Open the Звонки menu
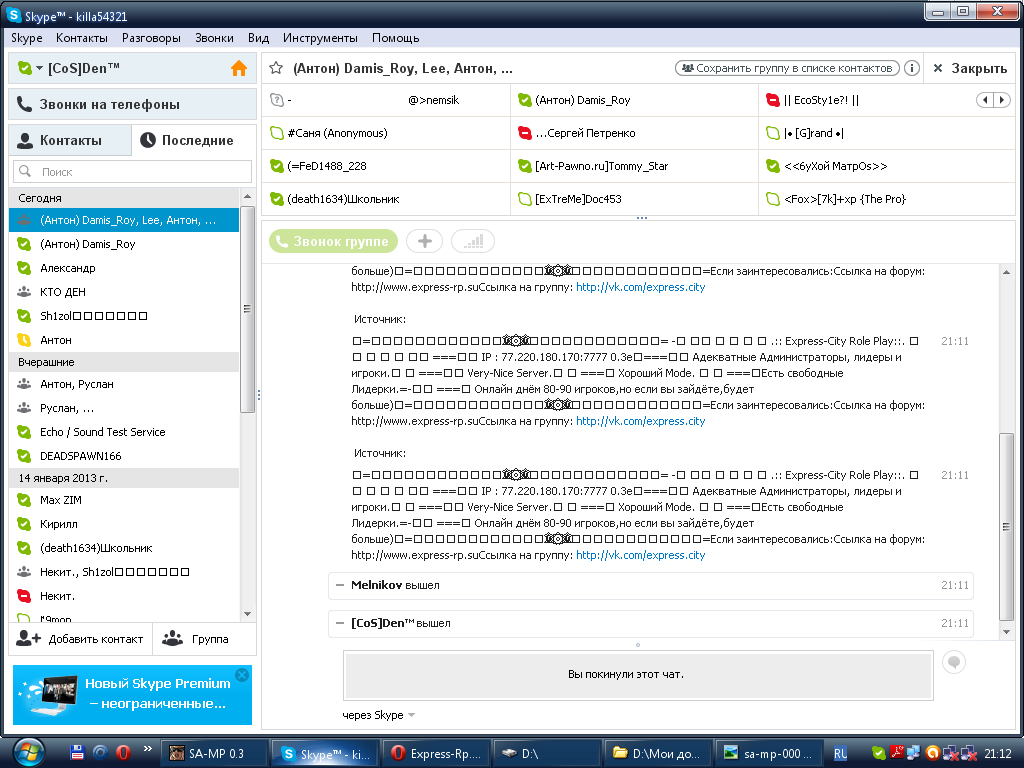The width and height of the screenshot is (1024, 768). pyautogui.click(x=214, y=38)
